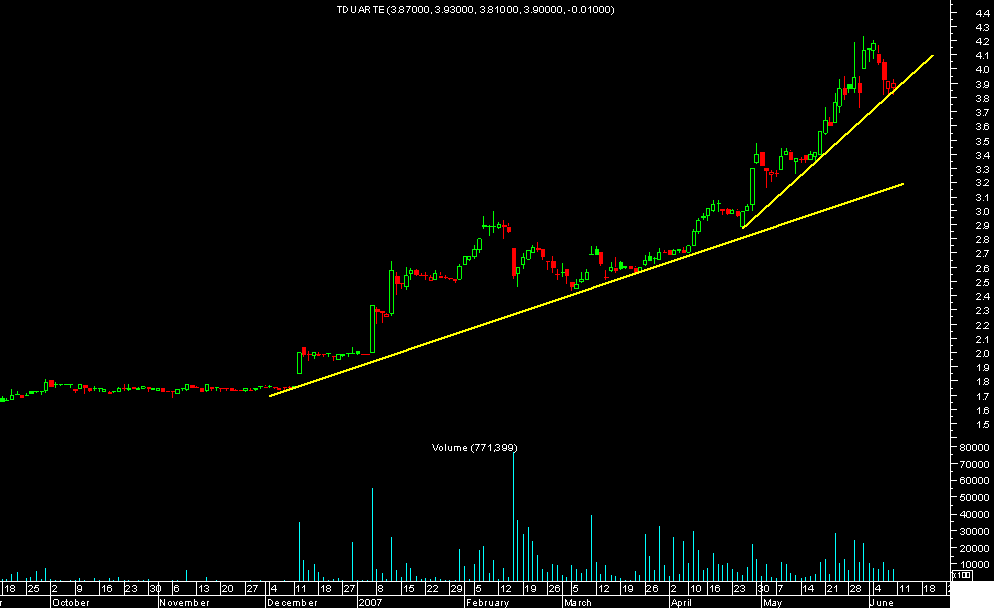Click the 29 date label in January

(x=456, y=589)
